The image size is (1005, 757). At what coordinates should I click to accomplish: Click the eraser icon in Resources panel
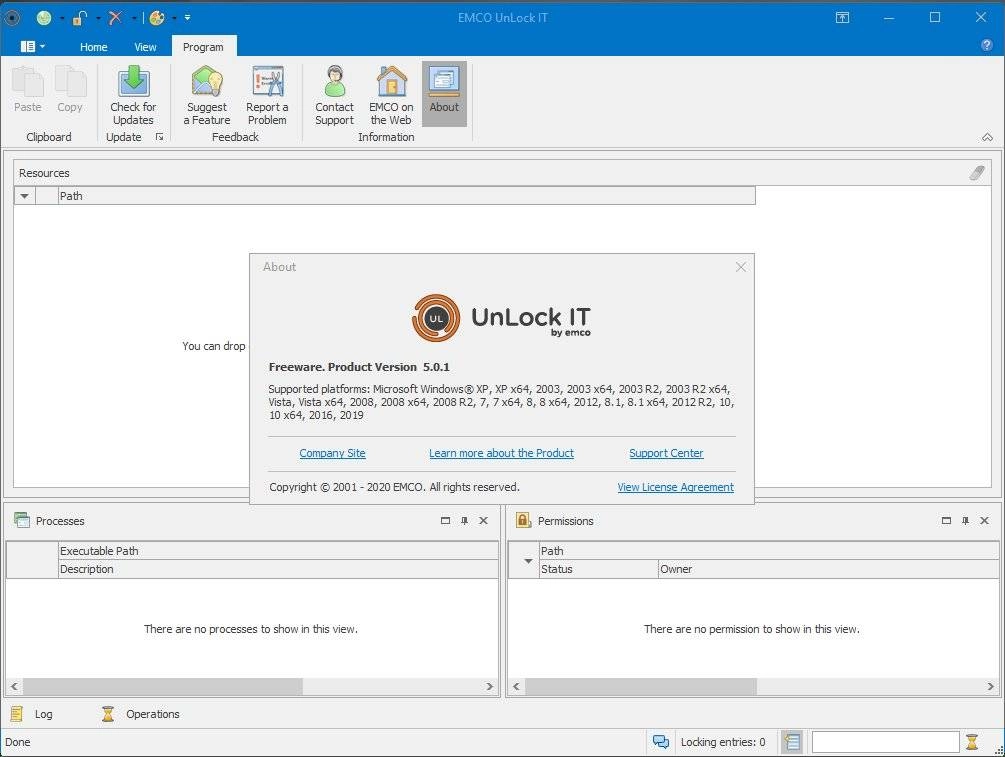point(977,172)
